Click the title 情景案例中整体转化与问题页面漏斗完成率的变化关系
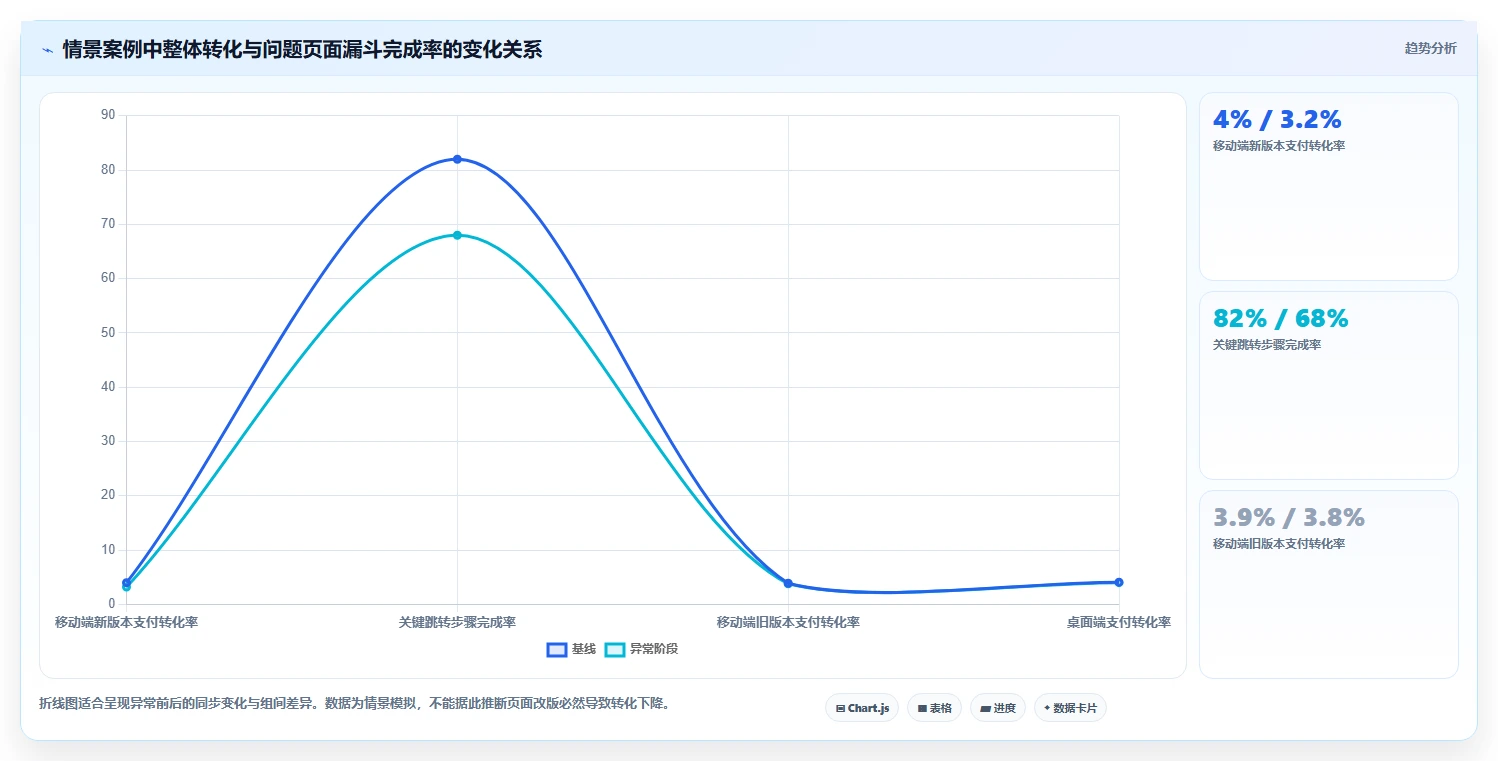This screenshot has height=761, width=1498. point(302,50)
